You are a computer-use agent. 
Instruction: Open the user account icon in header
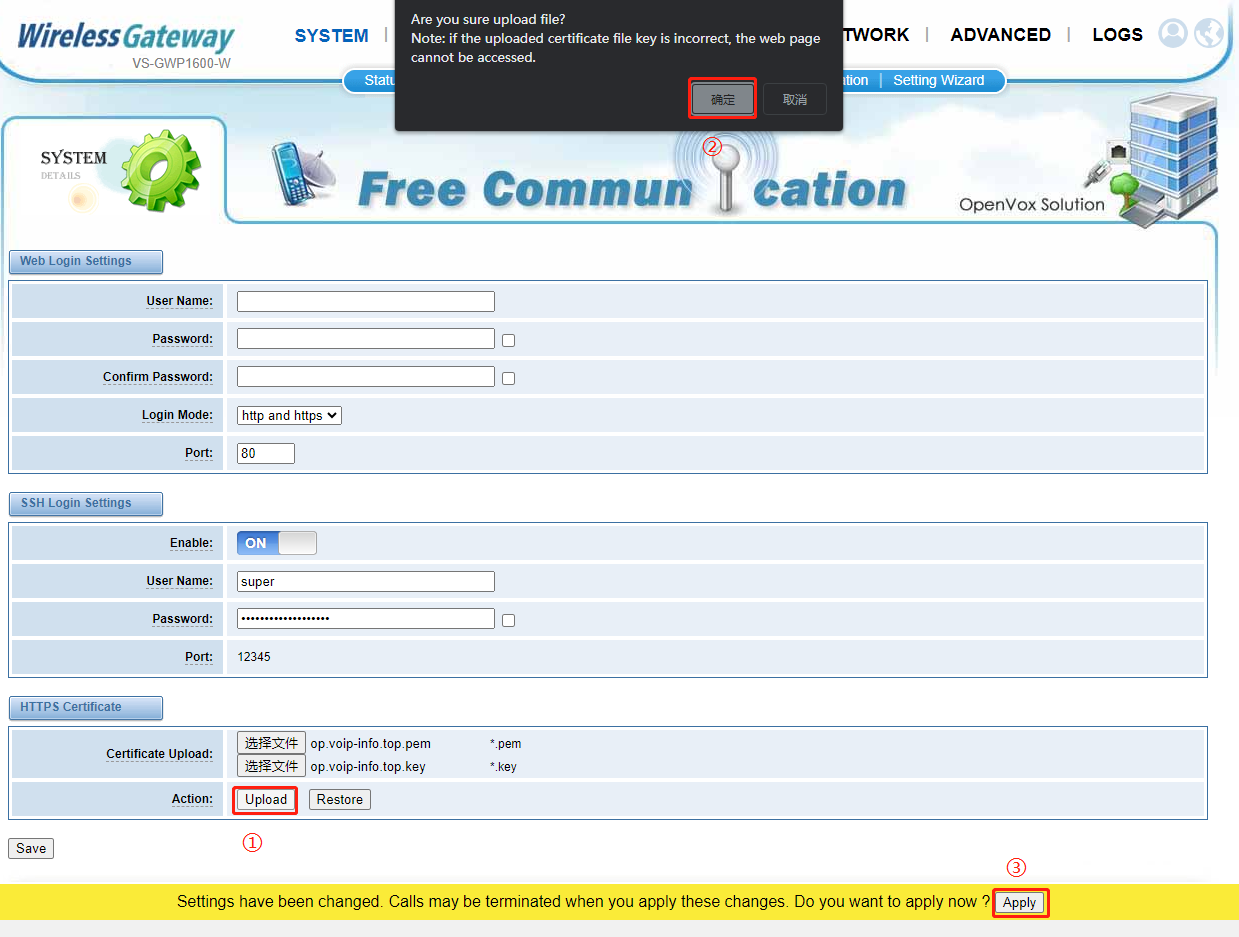click(1173, 33)
